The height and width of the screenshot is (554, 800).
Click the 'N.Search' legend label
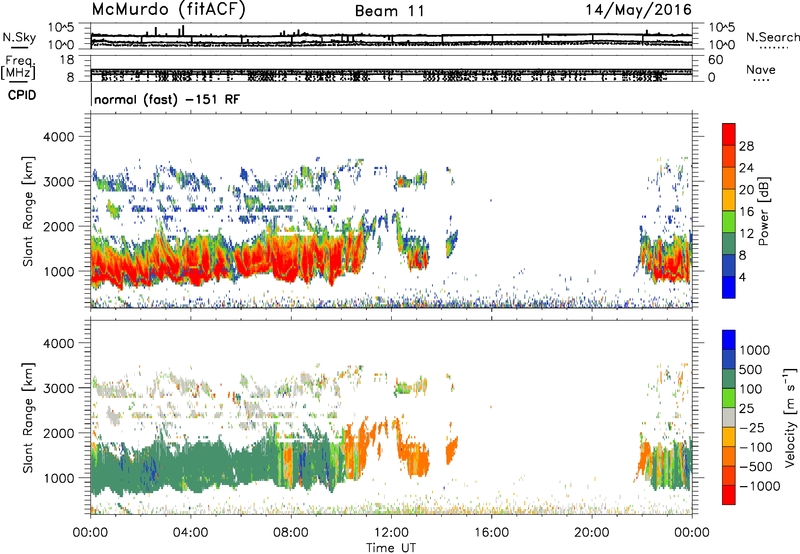772,37
